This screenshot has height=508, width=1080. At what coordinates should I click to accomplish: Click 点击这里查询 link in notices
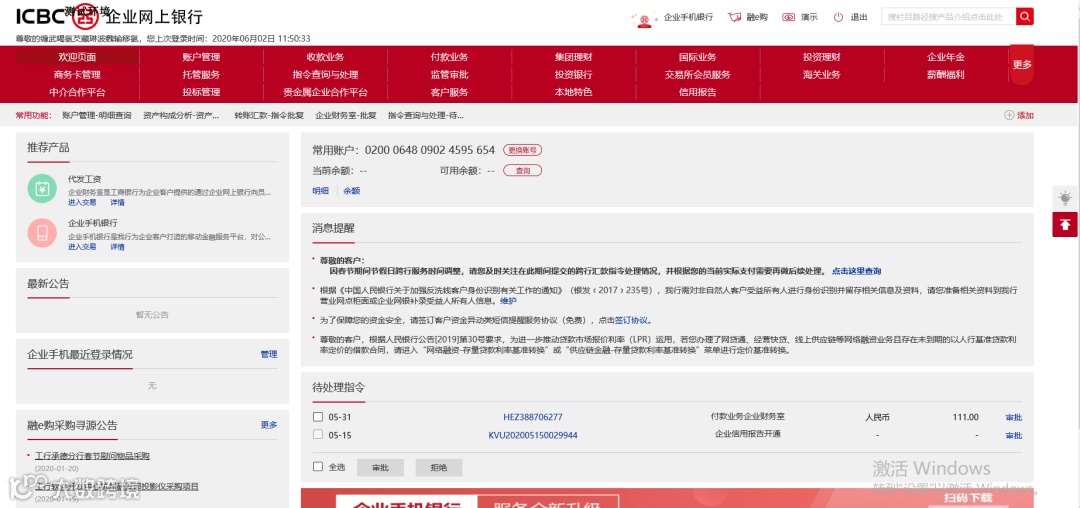pos(856,271)
